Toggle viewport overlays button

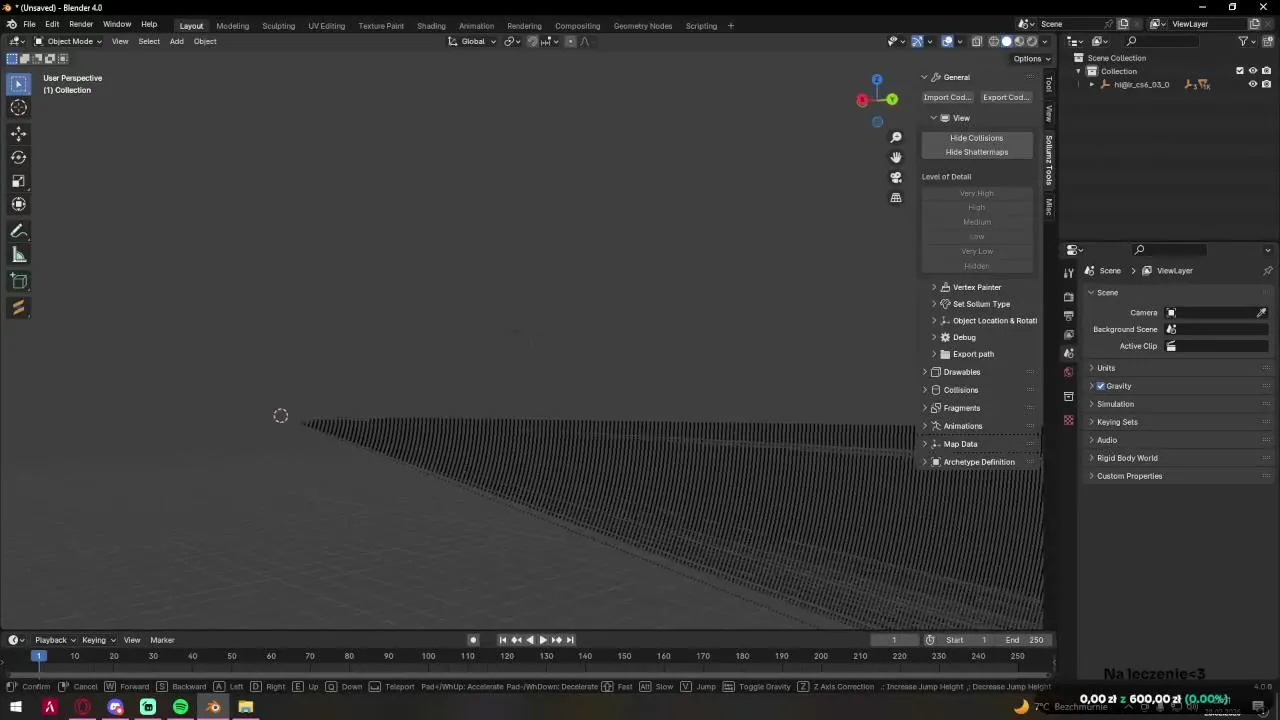(947, 41)
